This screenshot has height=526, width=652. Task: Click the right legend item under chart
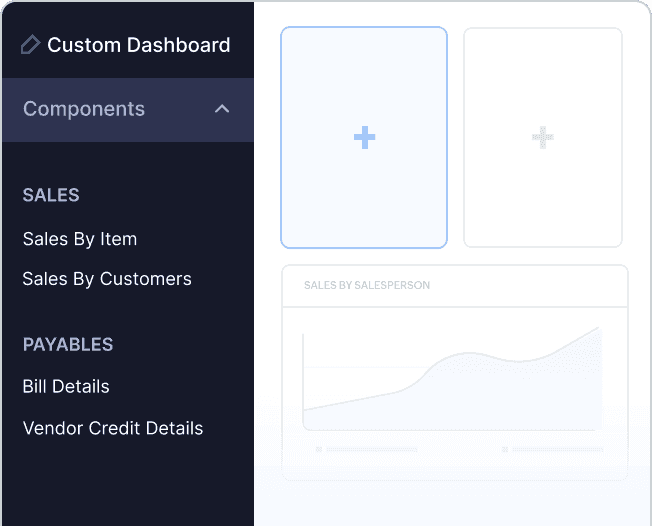[x=552, y=450]
